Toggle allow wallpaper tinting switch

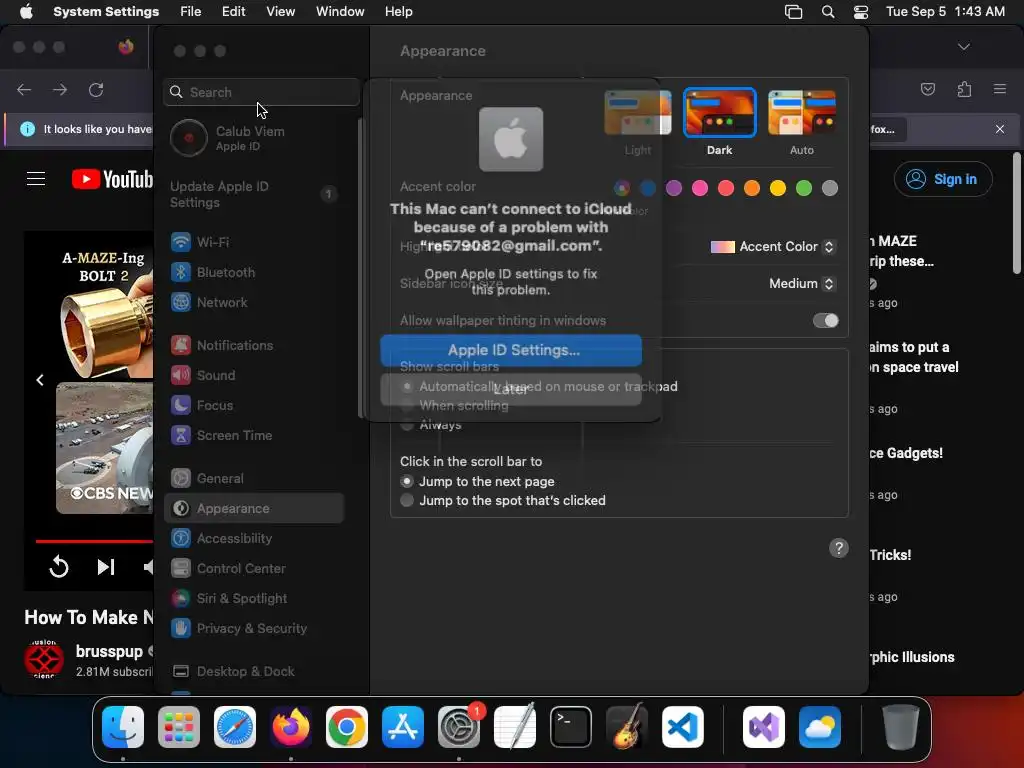825,321
